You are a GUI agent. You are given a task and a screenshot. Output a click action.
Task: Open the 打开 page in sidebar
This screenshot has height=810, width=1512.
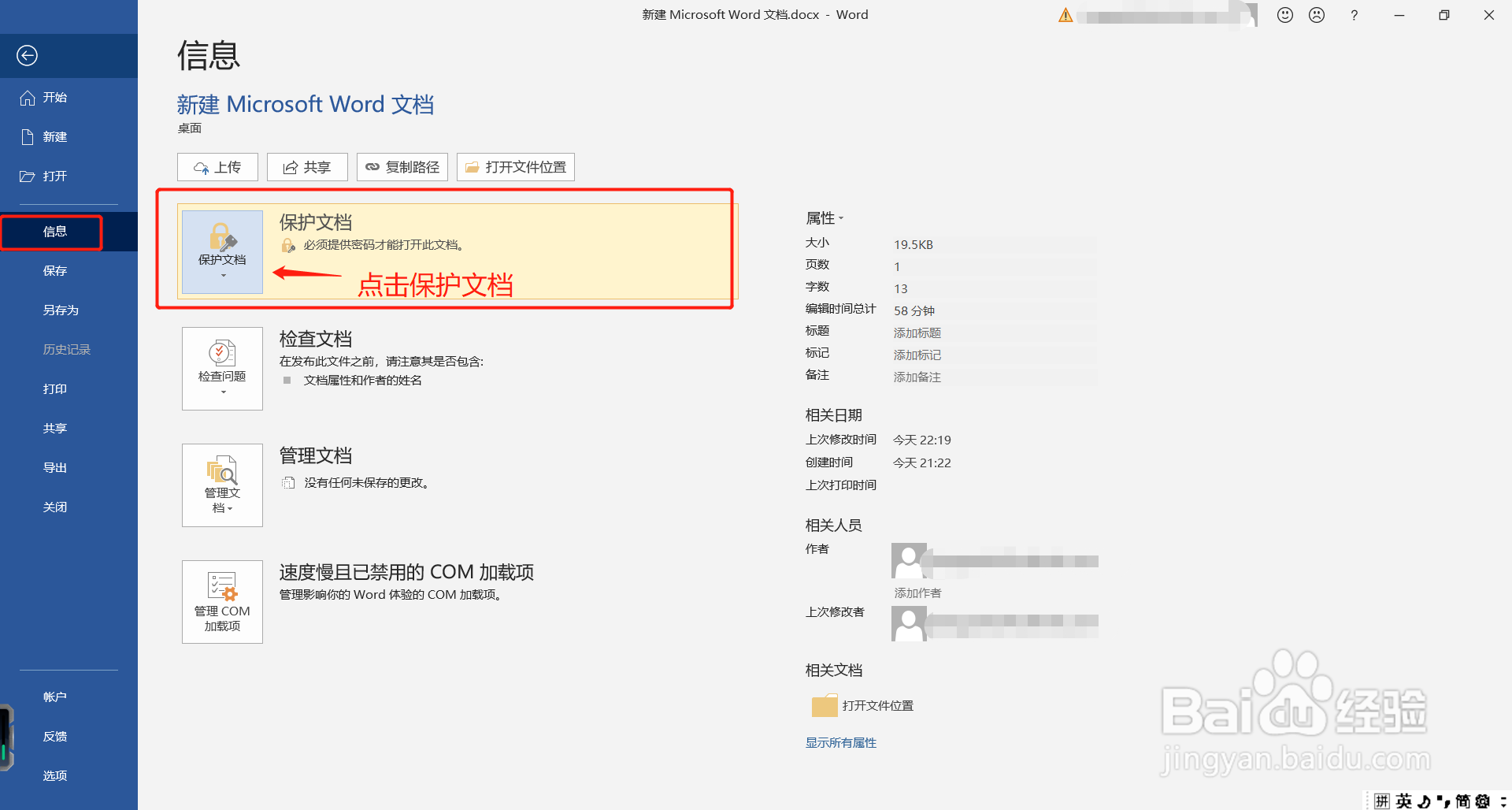point(69,176)
